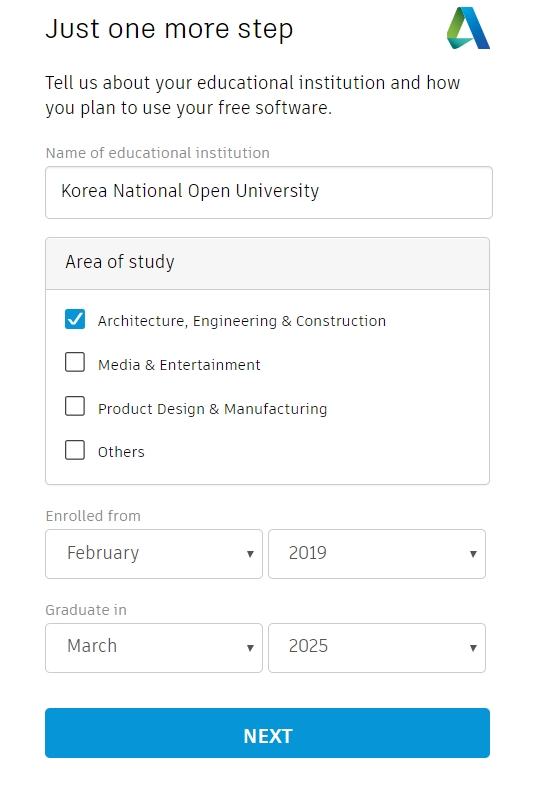Screen dimensions: 556x798
Task: Click the Product Design & Manufacturing label
Action: coord(212,409)
